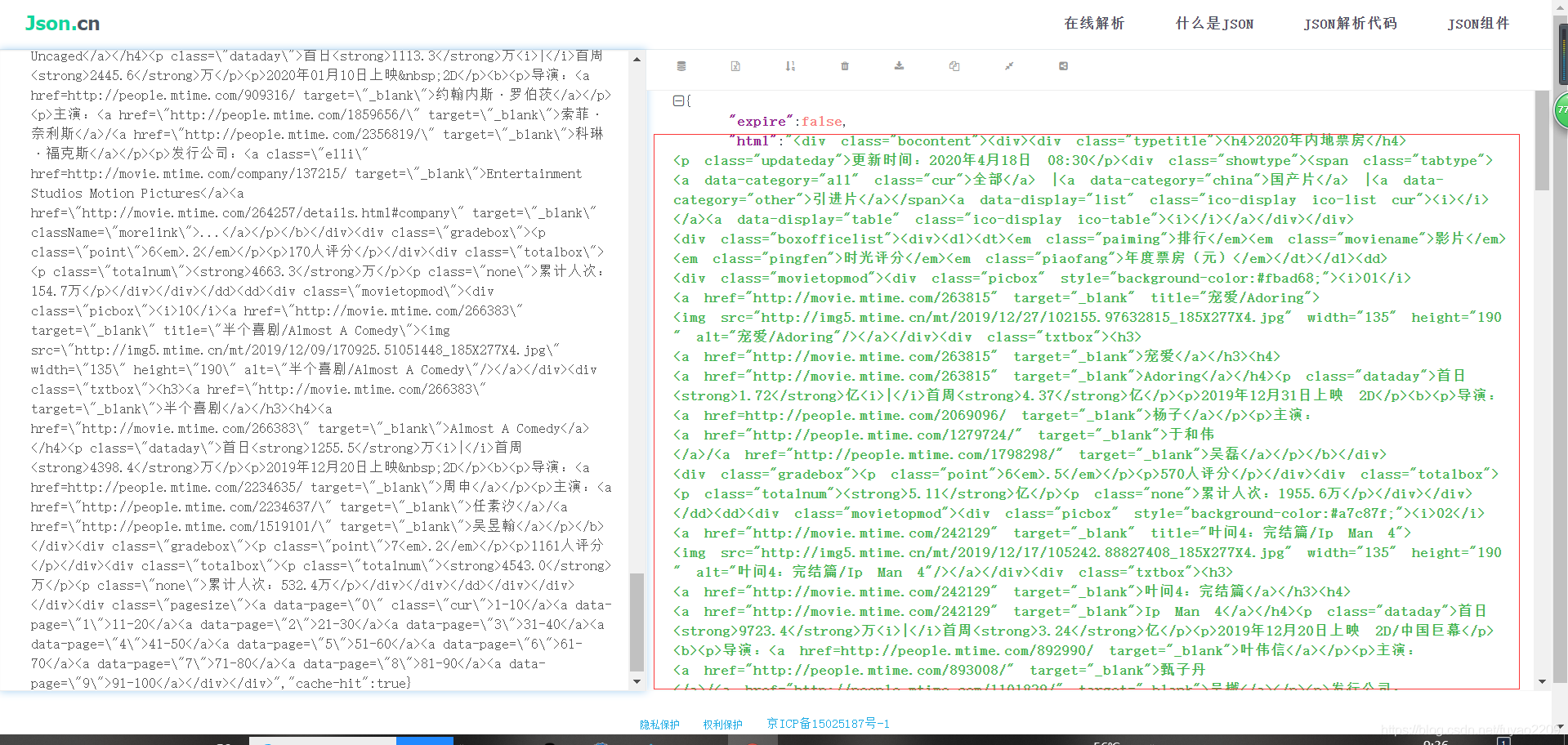Click the download save icon
This screenshot has height=745, width=1568.
[x=899, y=66]
